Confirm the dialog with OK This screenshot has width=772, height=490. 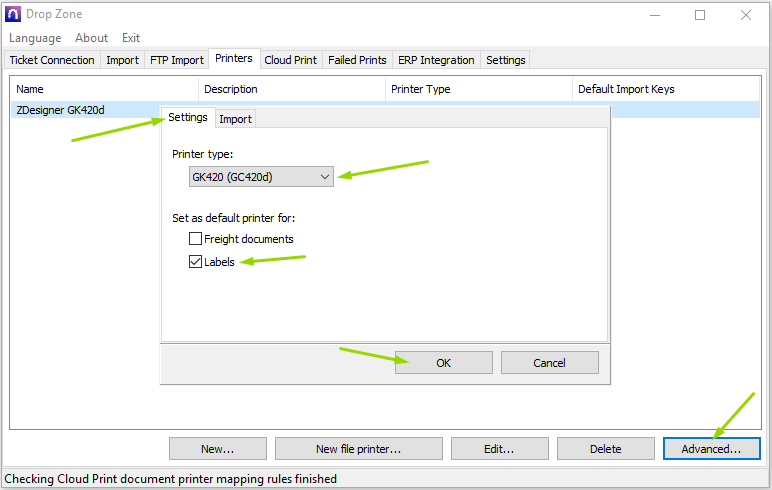(444, 363)
